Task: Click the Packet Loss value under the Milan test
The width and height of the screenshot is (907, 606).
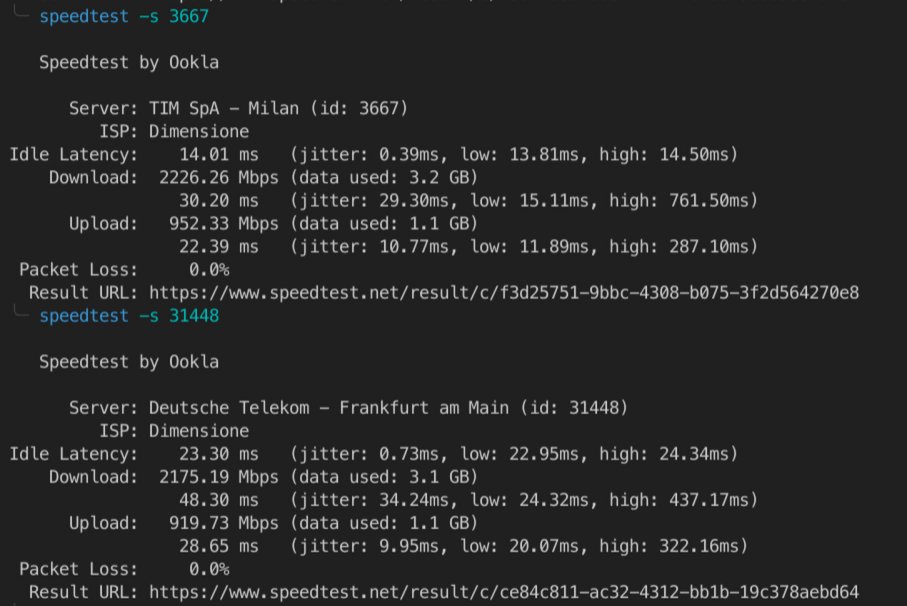Action: (x=209, y=269)
